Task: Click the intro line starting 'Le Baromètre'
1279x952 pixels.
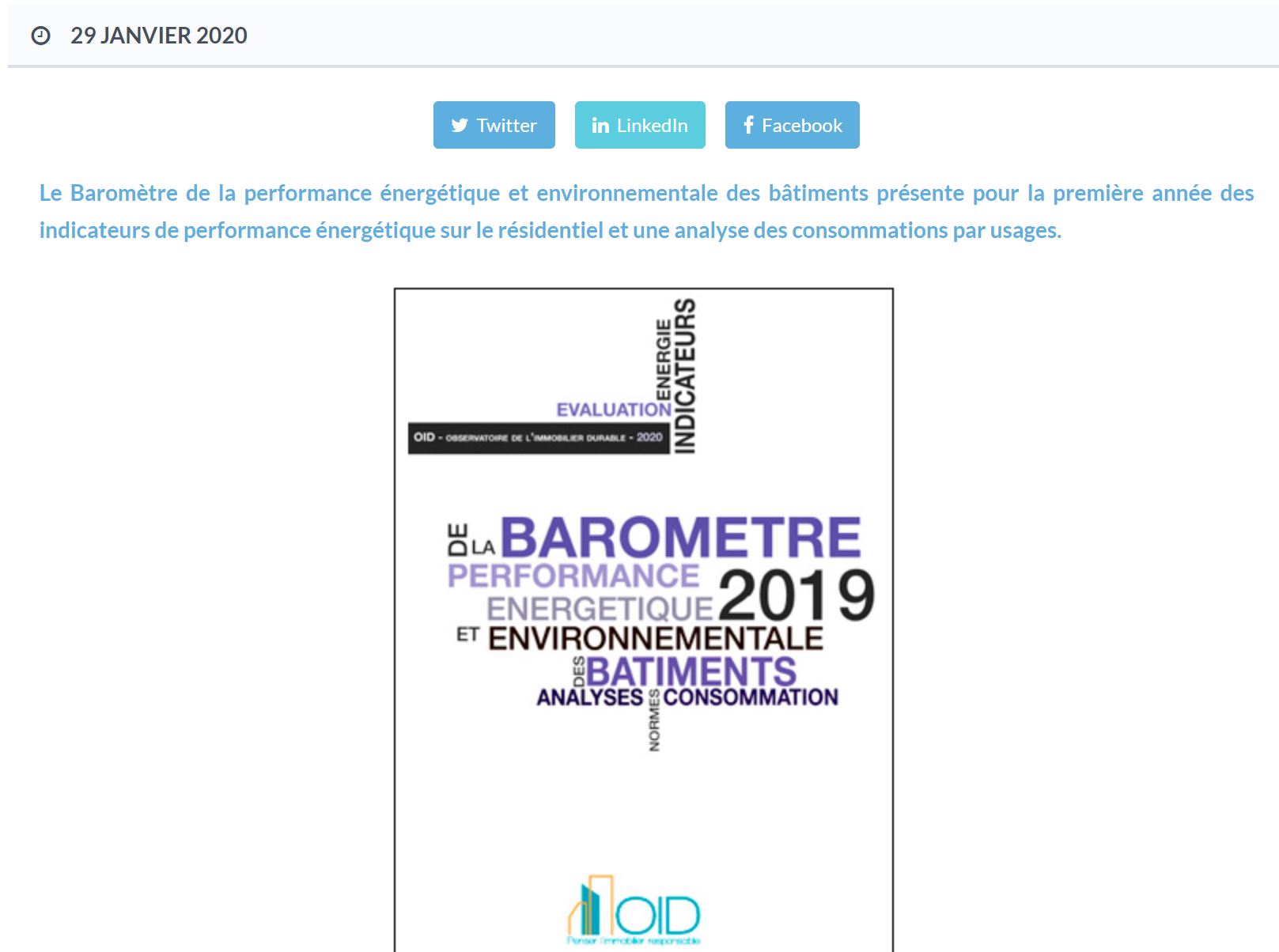Action: click(645, 193)
